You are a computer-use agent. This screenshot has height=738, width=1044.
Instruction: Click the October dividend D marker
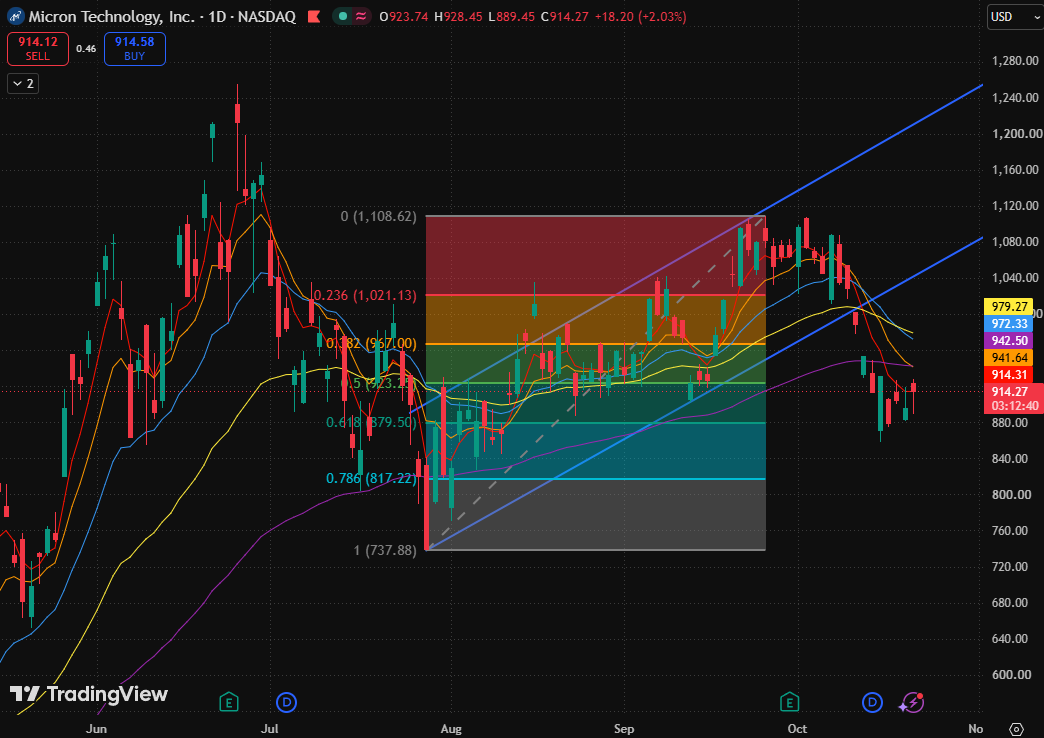[x=872, y=702]
